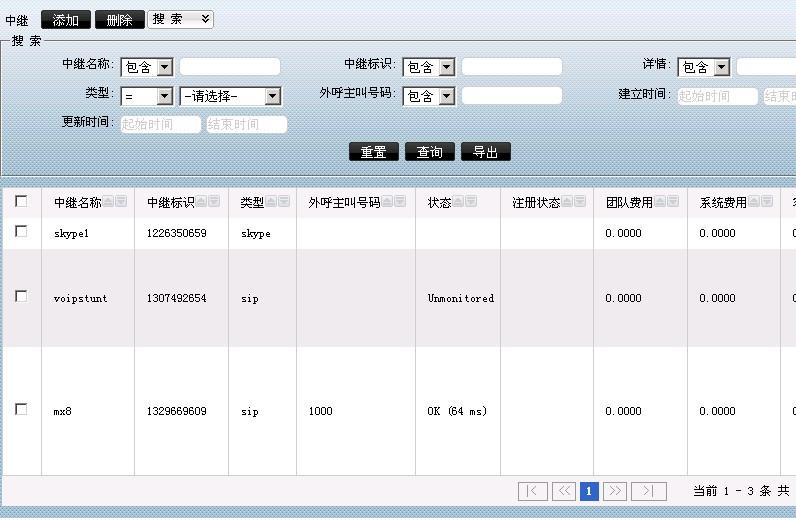Screen dimensions: 796x518
Task: Go to previous page of results
Action: click(563, 491)
